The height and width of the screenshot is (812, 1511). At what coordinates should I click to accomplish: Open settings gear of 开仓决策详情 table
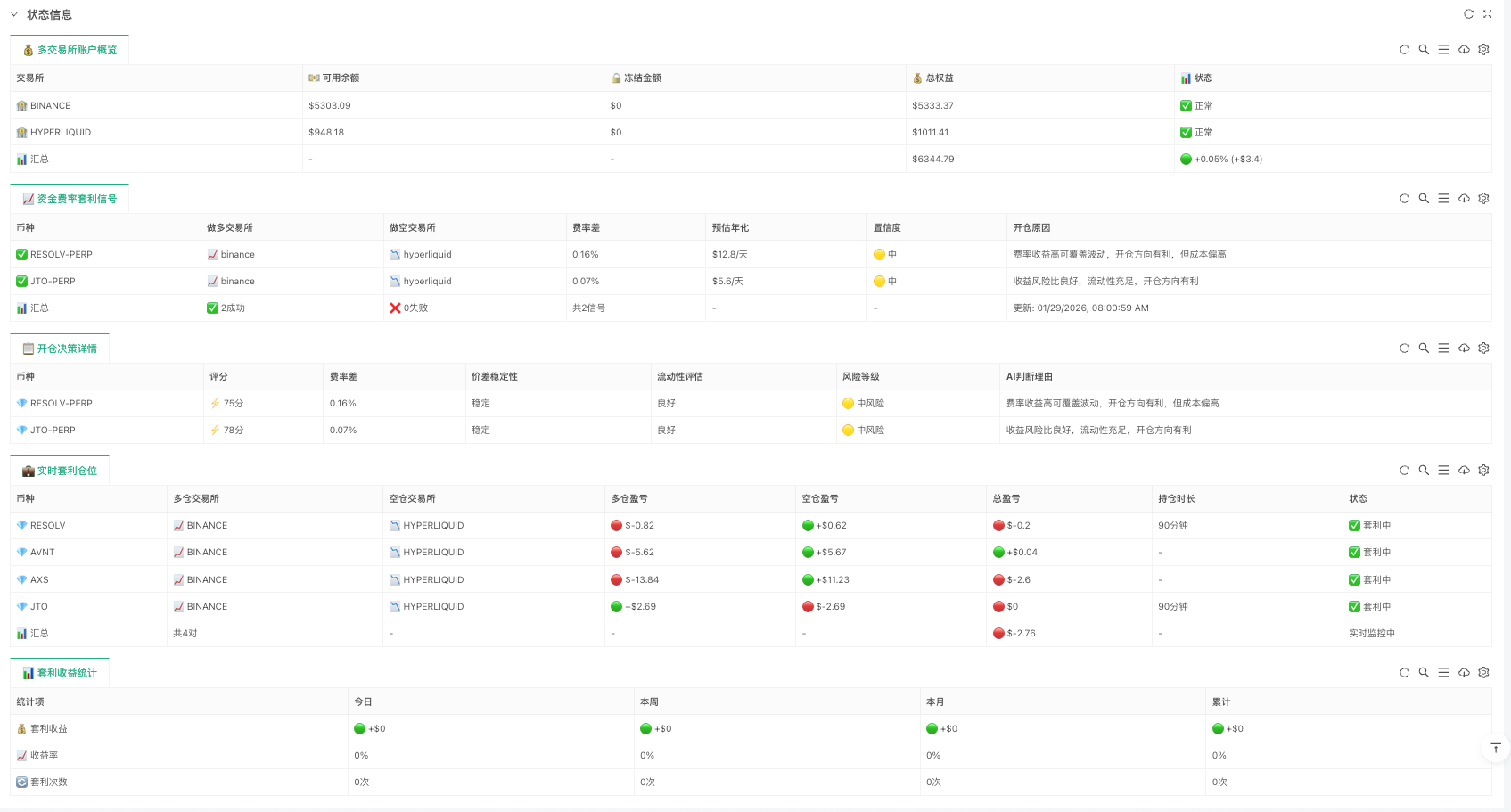point(1483,348)
